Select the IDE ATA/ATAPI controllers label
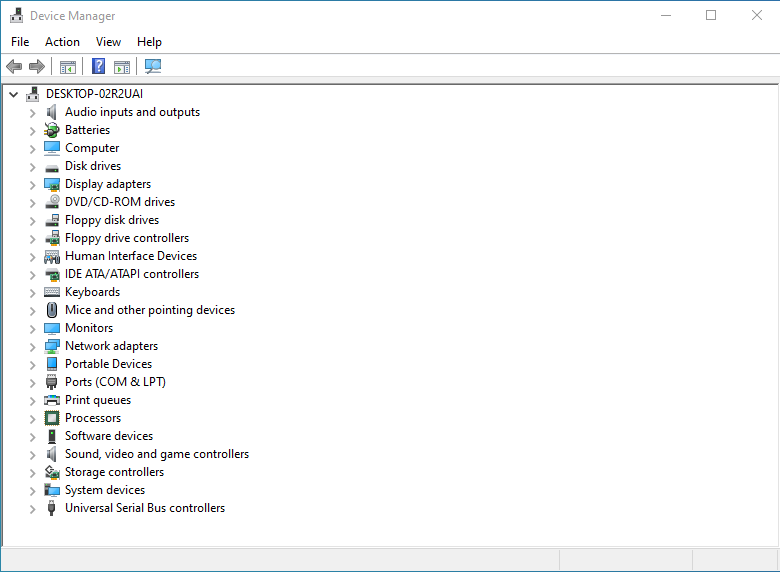 [132, 274]
